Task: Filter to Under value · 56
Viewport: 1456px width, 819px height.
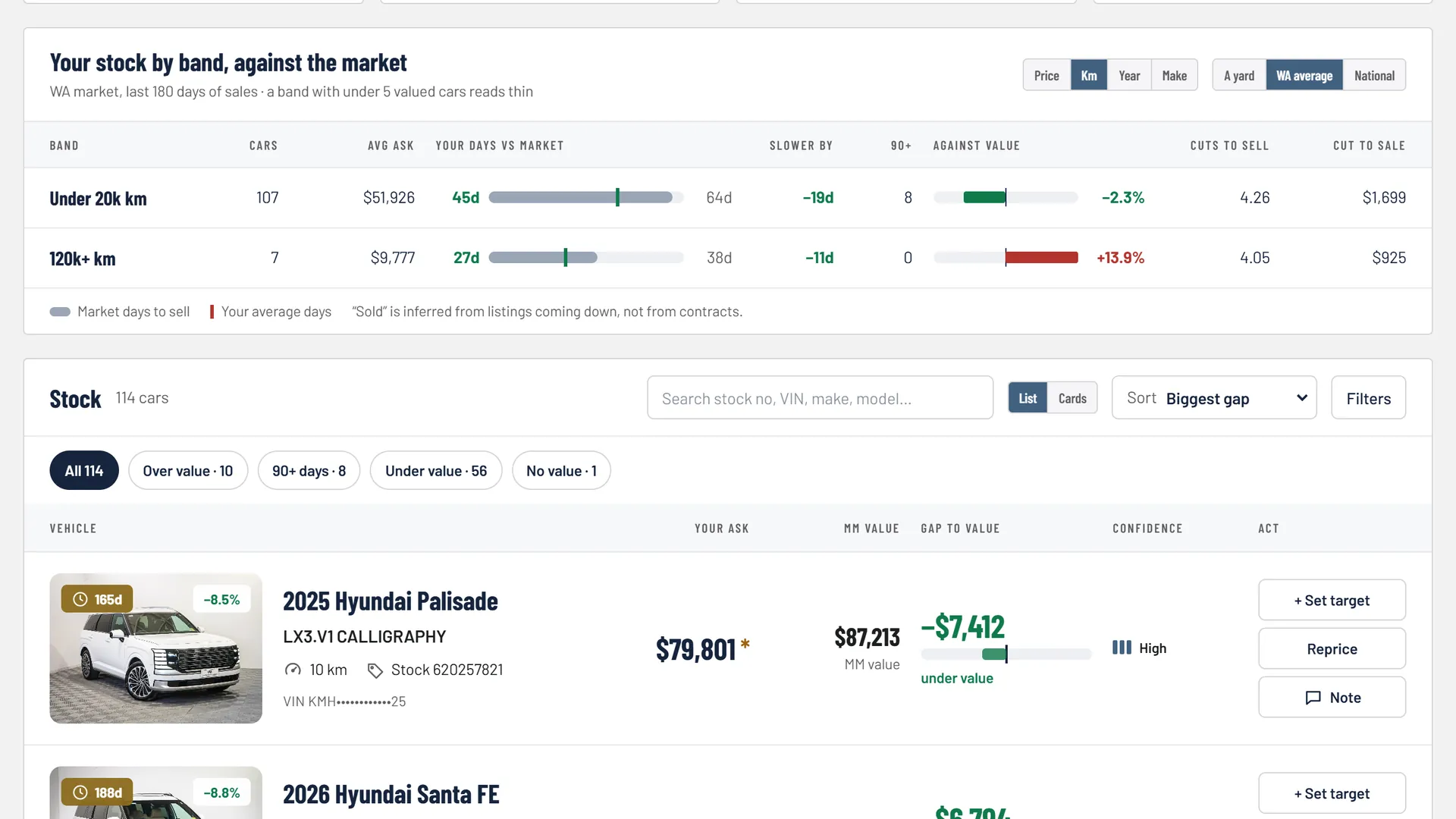Action: pyautogui.click(x=436, y=471)
